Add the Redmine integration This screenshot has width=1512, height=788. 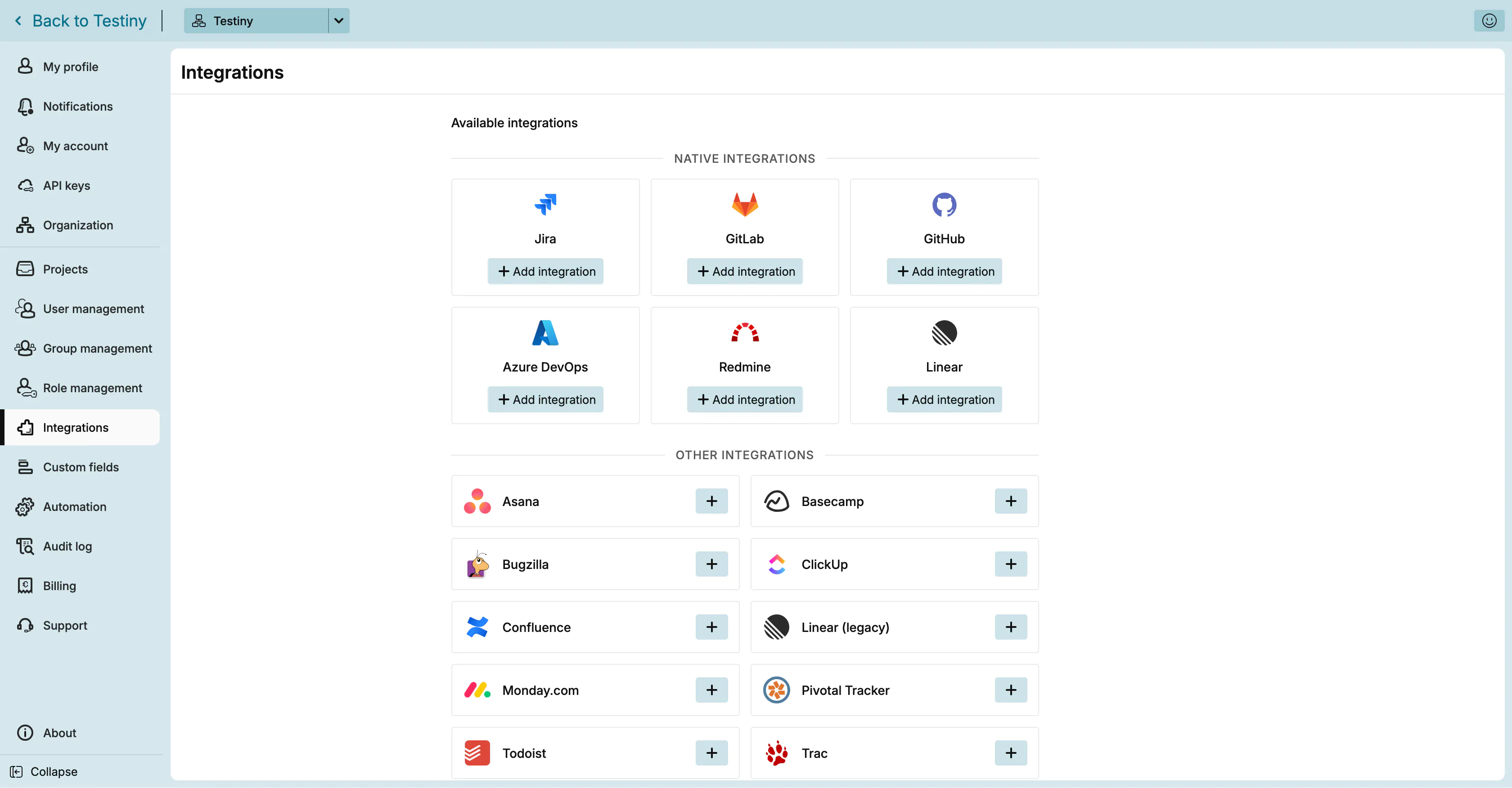pyautogui.click(x=745, y=399)
